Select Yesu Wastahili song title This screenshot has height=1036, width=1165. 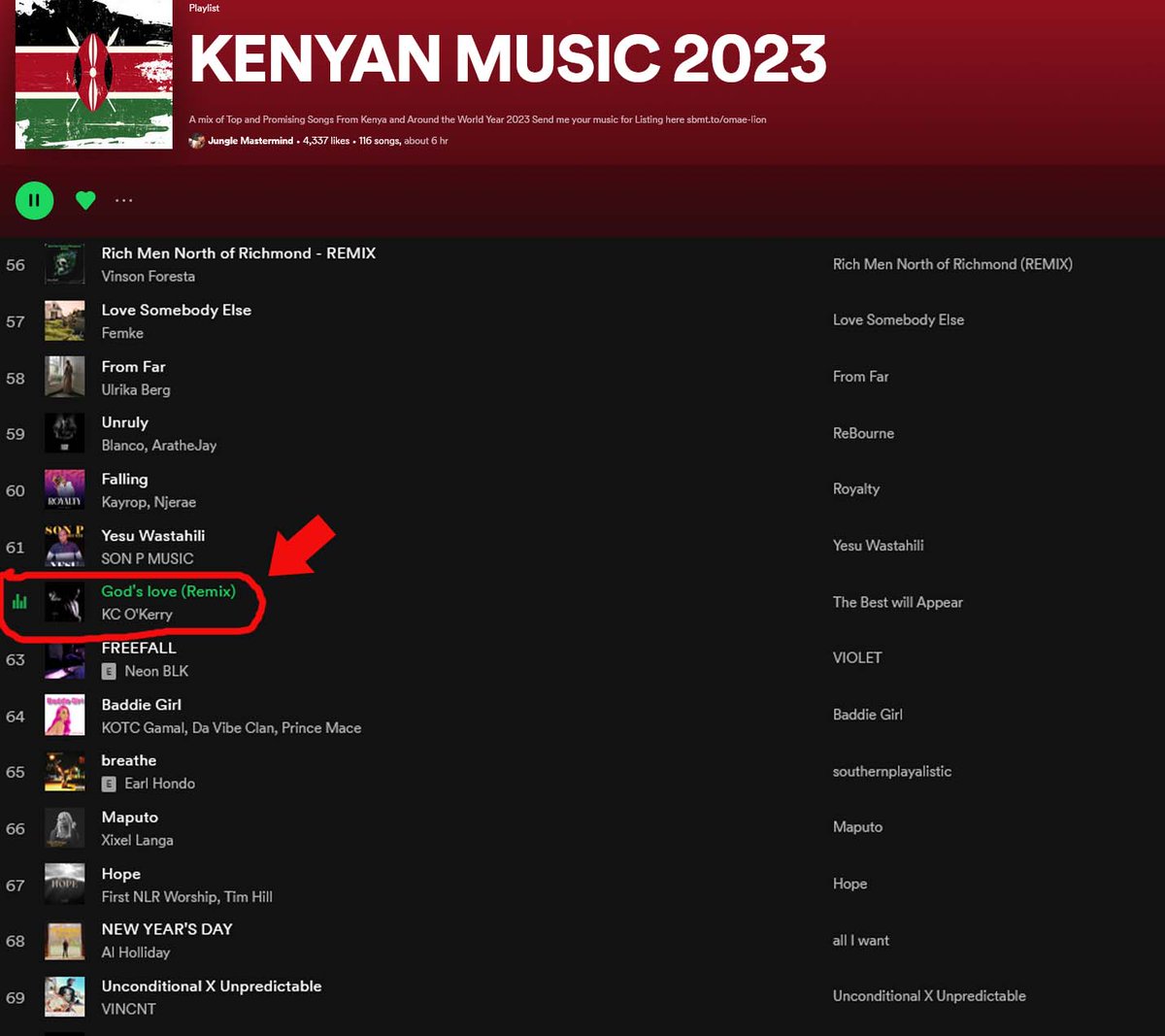[153, 535]
